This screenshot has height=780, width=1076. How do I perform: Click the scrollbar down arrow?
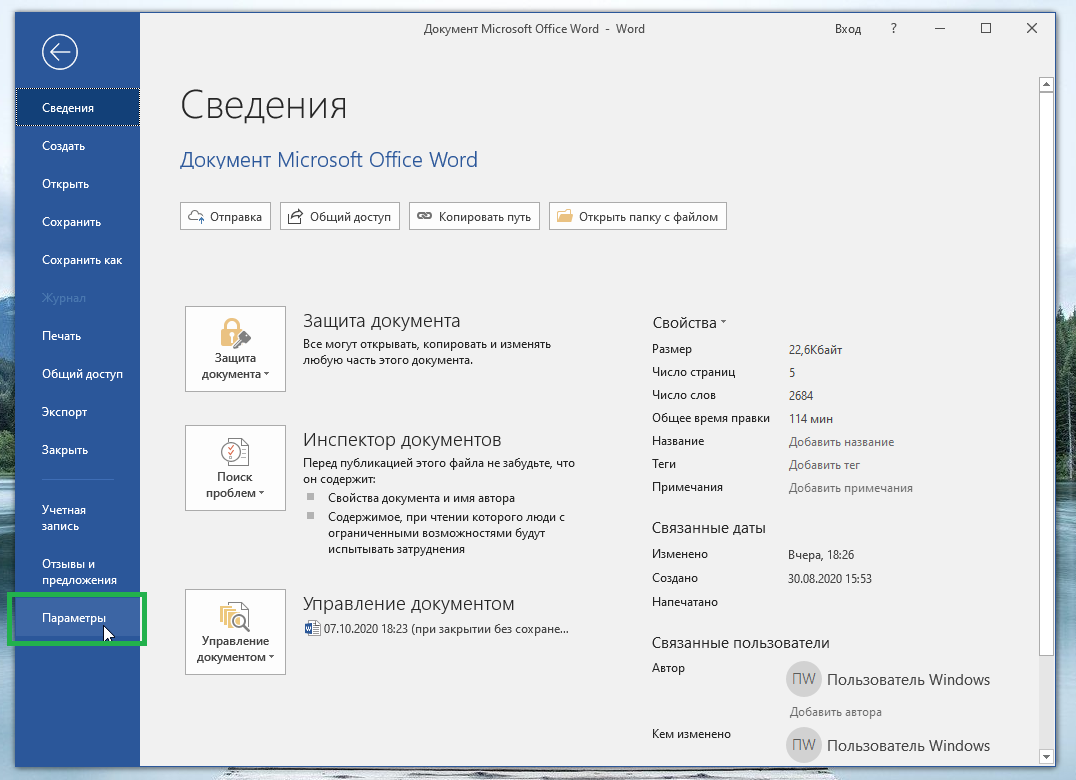(1046, 757)
